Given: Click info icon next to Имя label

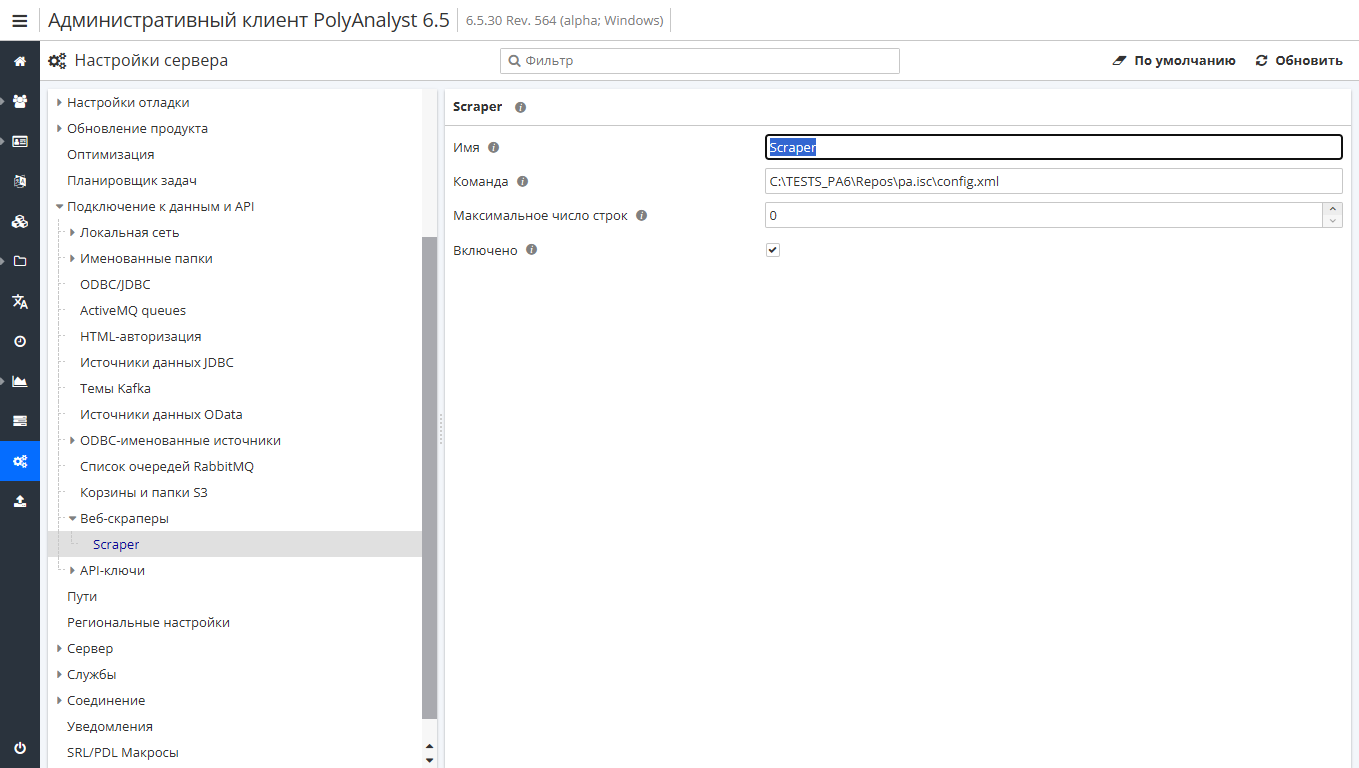Looking at the screenshot, I should tap(493, 147).
